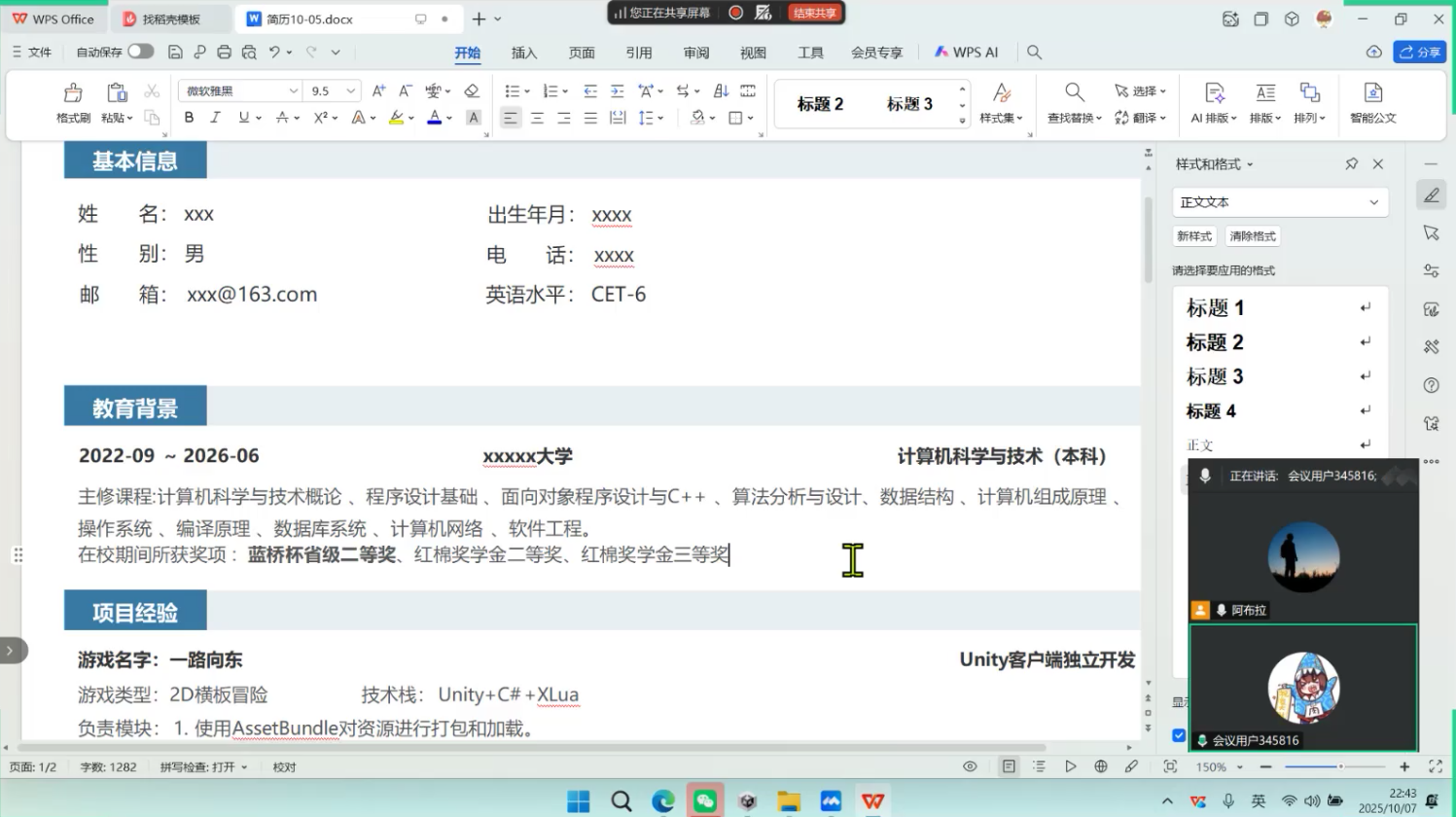The image size is (1456, 817).
Task: Expand the font size dropdown 9.5
Action: coord(351,90)
